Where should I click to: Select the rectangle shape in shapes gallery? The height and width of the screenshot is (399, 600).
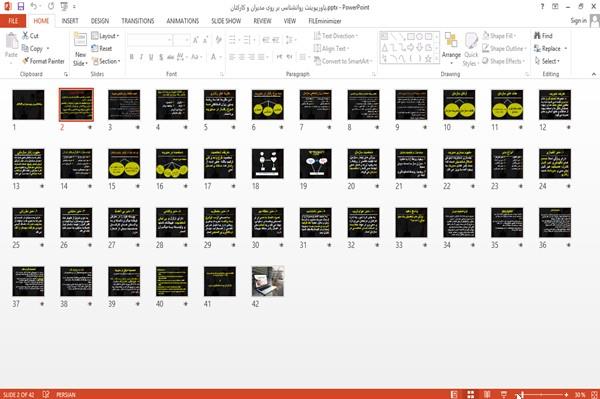click(411, 37)
